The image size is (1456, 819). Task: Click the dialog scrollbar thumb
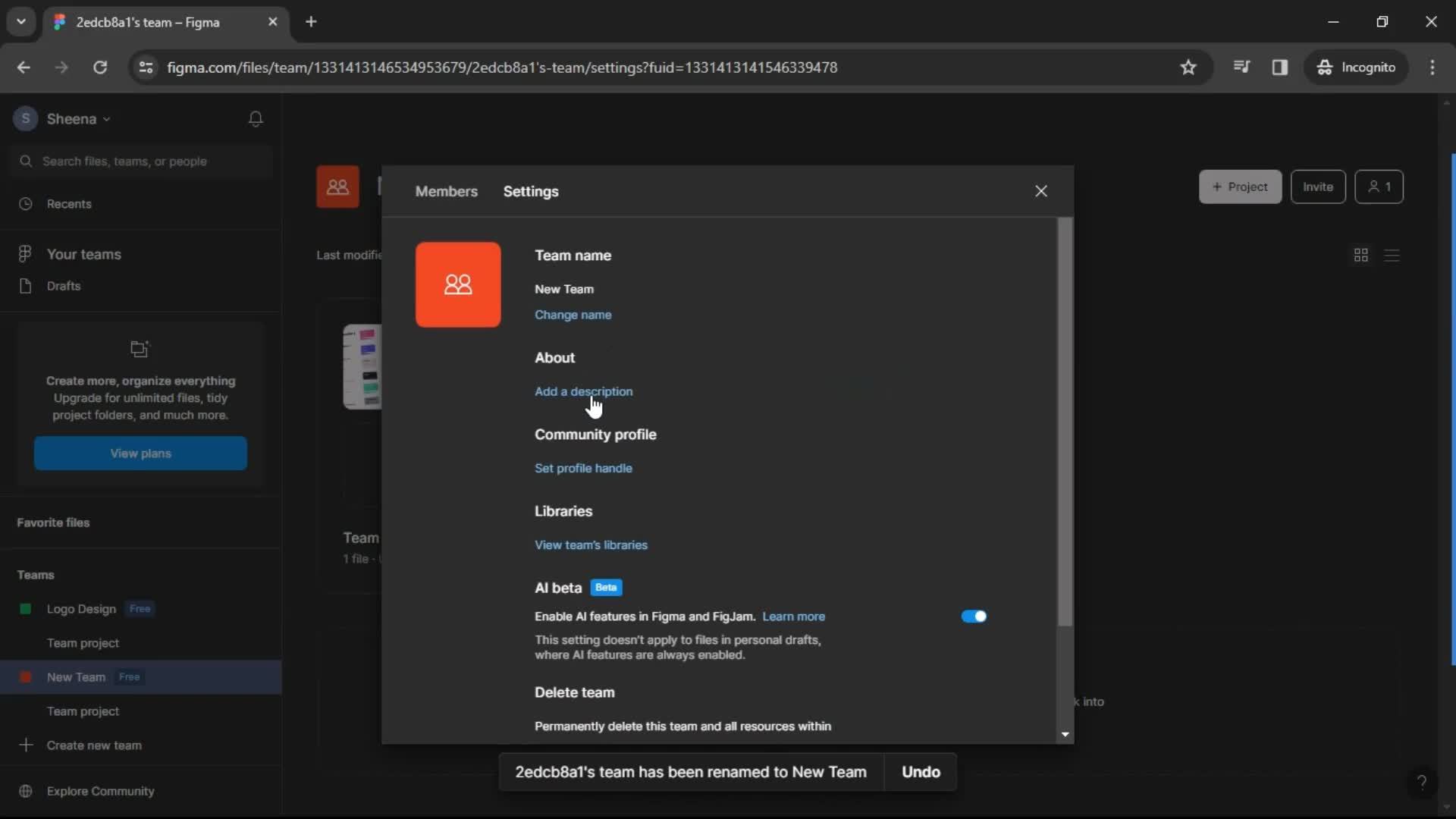click(1065, 422)
